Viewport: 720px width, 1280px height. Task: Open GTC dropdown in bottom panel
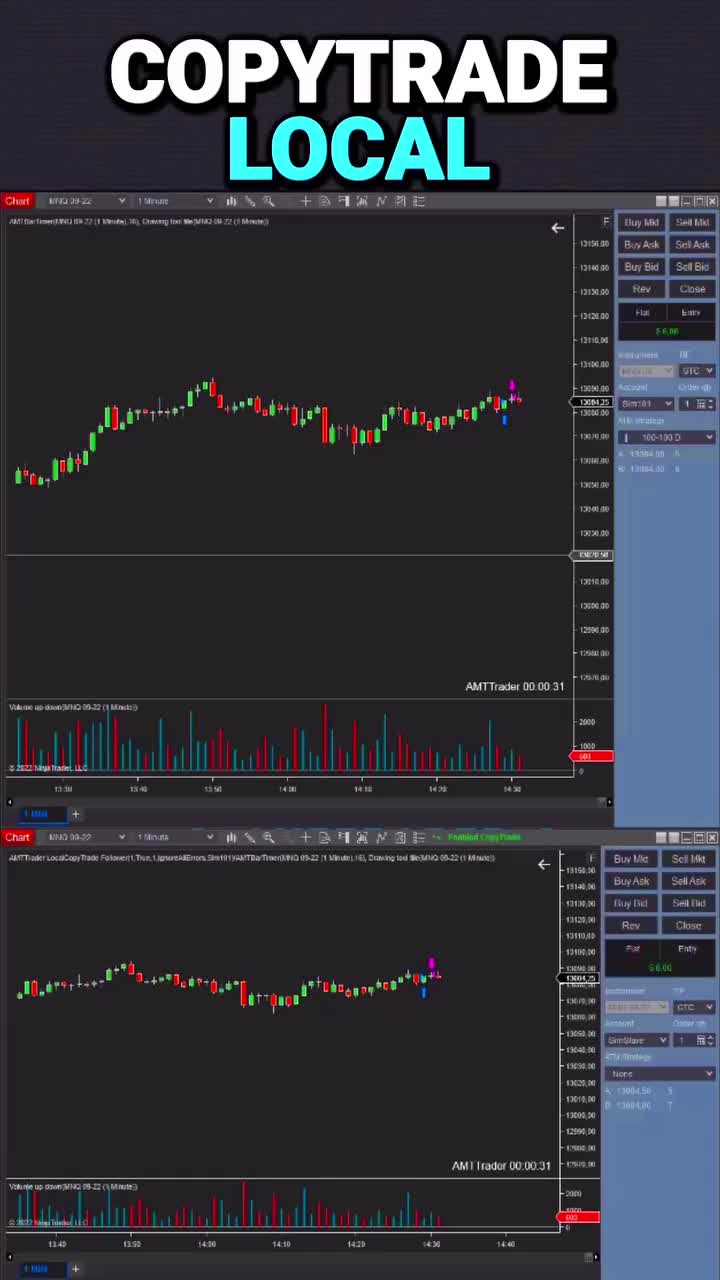pos(693,1008)
